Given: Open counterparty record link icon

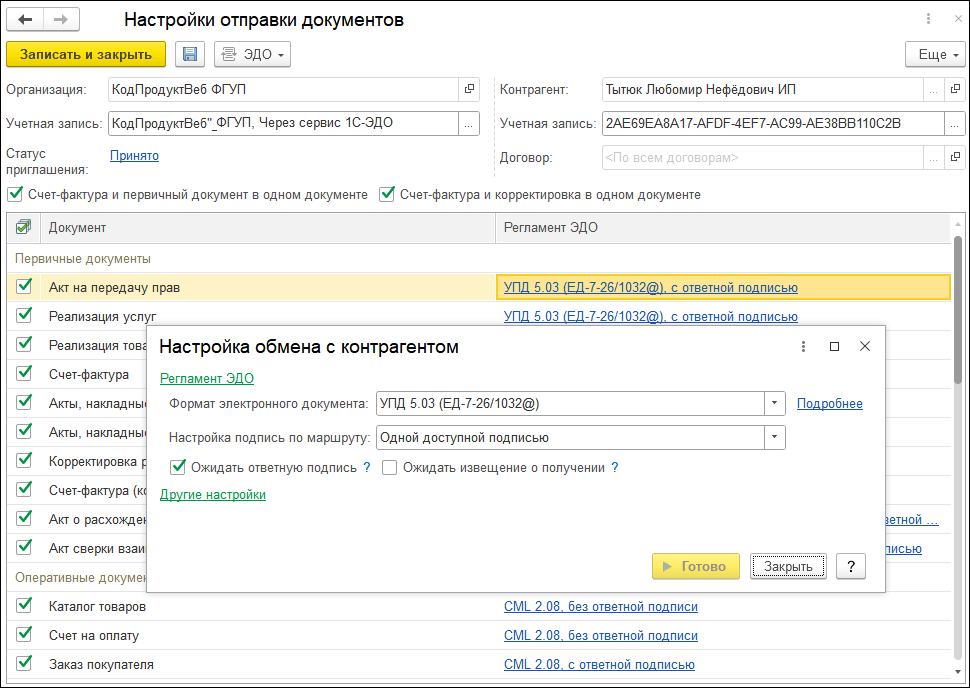Looking at the screenshot, I should pyautogui.click(x=955, y=90).
